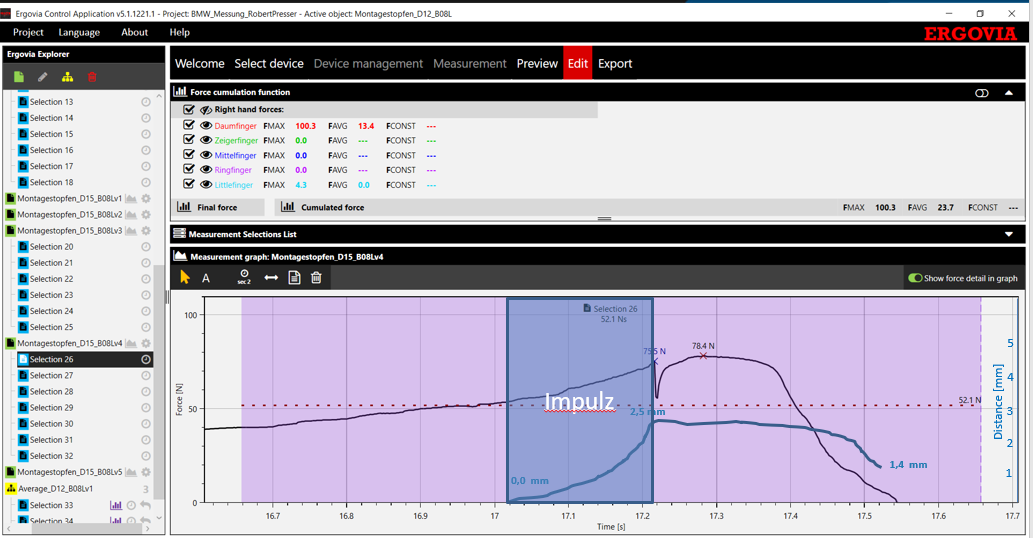The width and height of the screenshot is (1033, 538).
Task: Click the red trash icon in Ergovia Explorer
Action: click(x=91, y=77)
